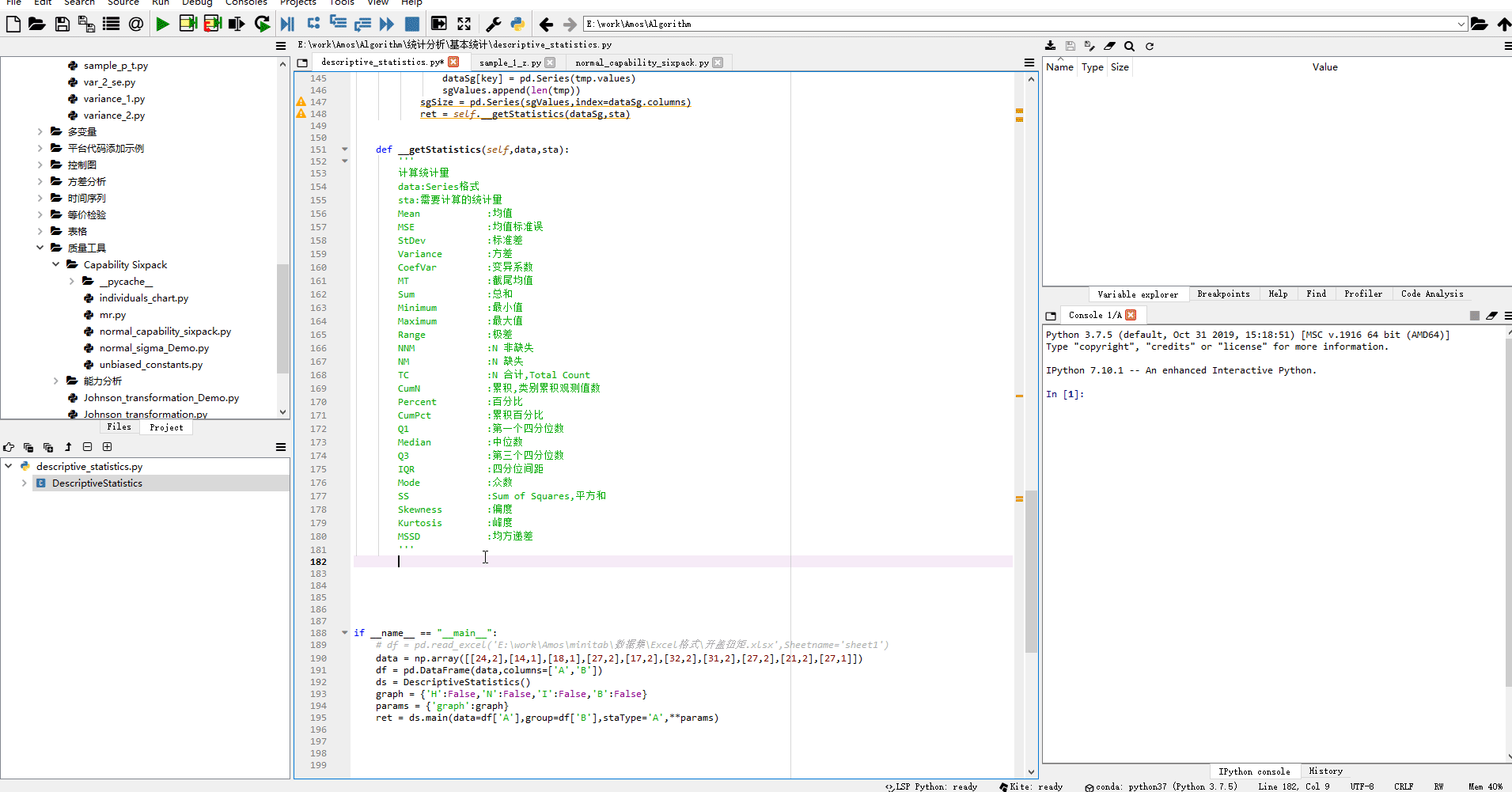The image size is (1512, 792).
Task: Run the current cell icon
Action: point(188,24)
